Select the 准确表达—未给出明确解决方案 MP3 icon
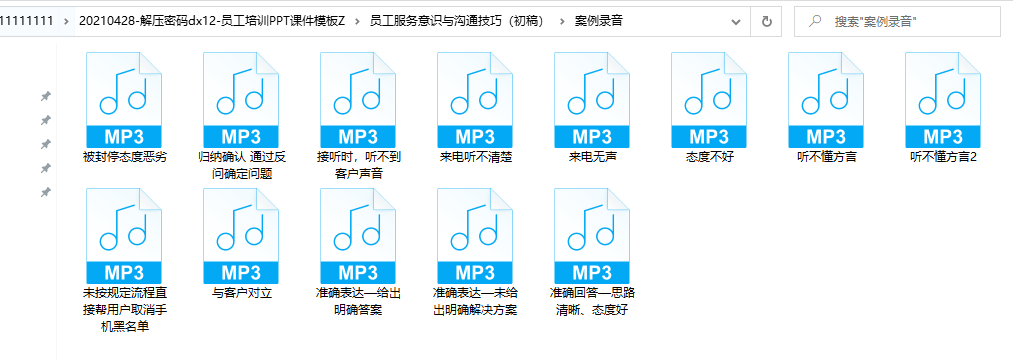 (x=475, y=235)
